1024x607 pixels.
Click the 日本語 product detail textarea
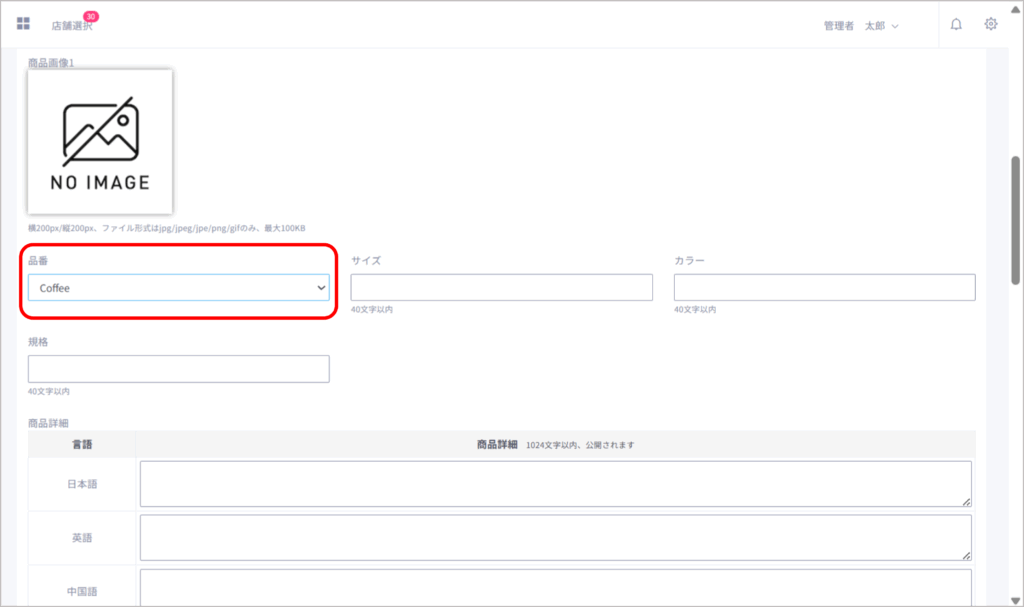555,484
